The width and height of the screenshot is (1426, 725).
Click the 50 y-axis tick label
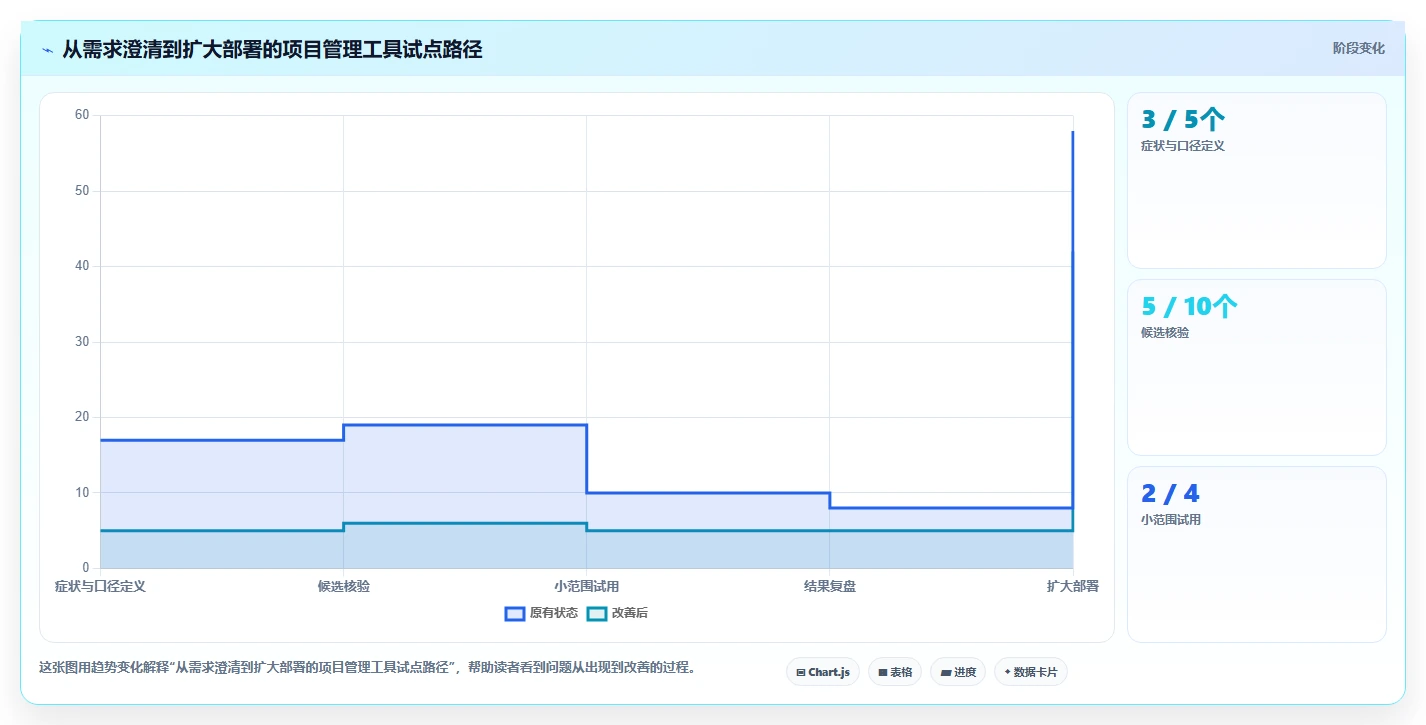82,191
